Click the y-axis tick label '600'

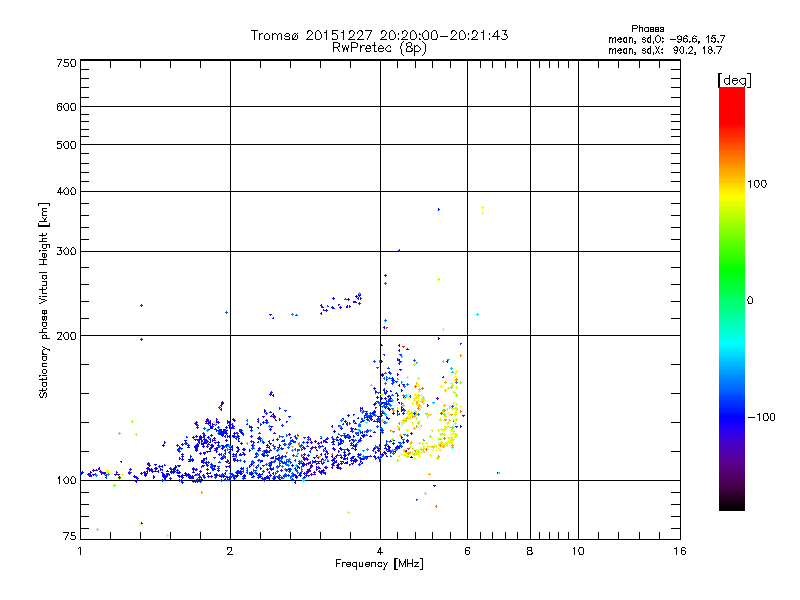point(67,107)
